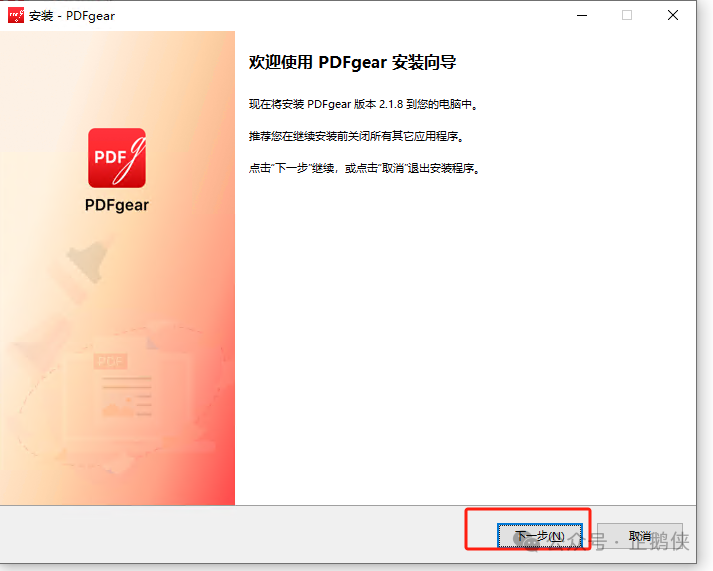This screenshot has width=713, height=571.
Task: Click the PDFgear icon in the title bar
Action: (15, 15)
